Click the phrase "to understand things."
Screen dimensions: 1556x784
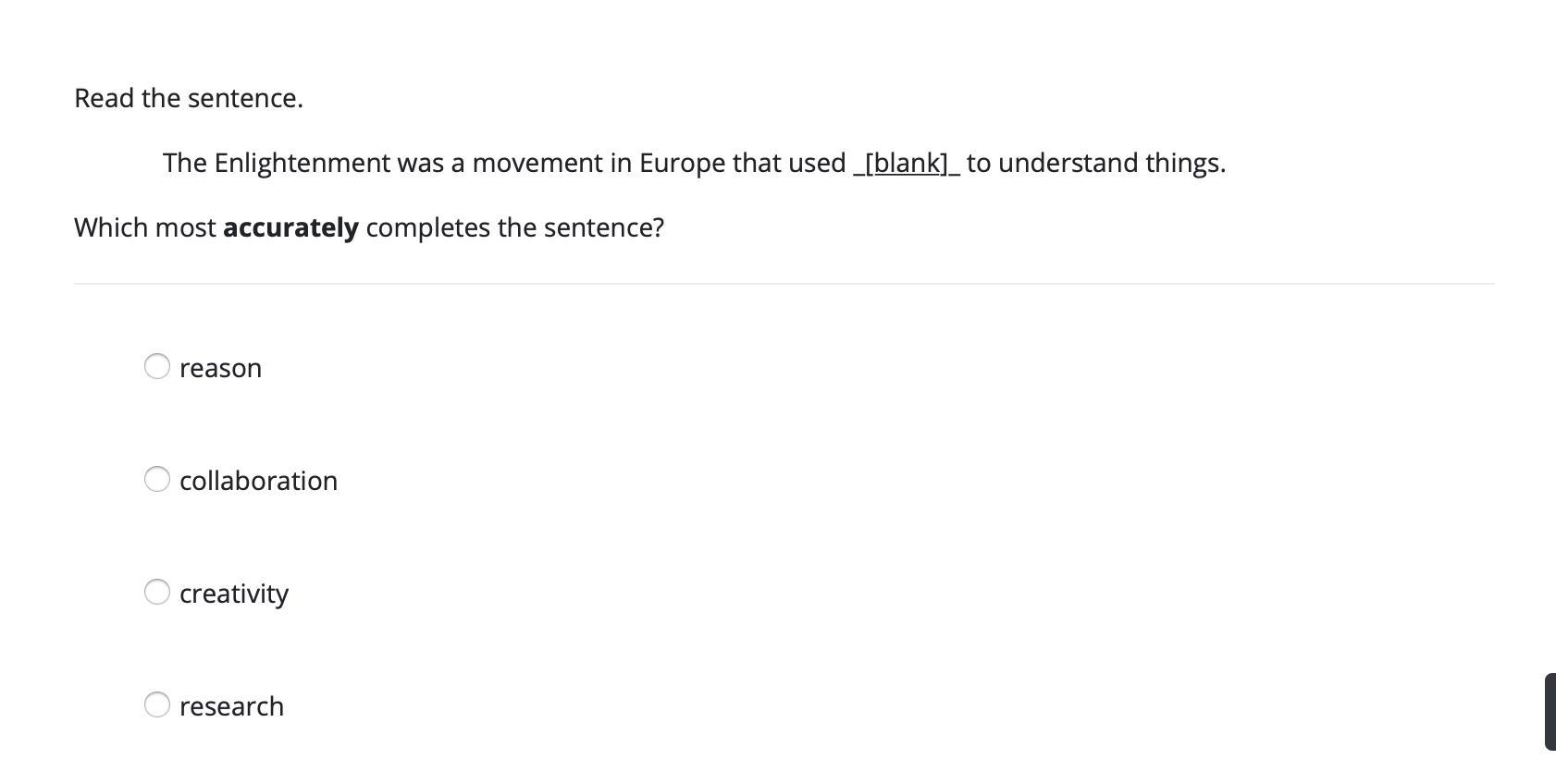coord(1096,163)
